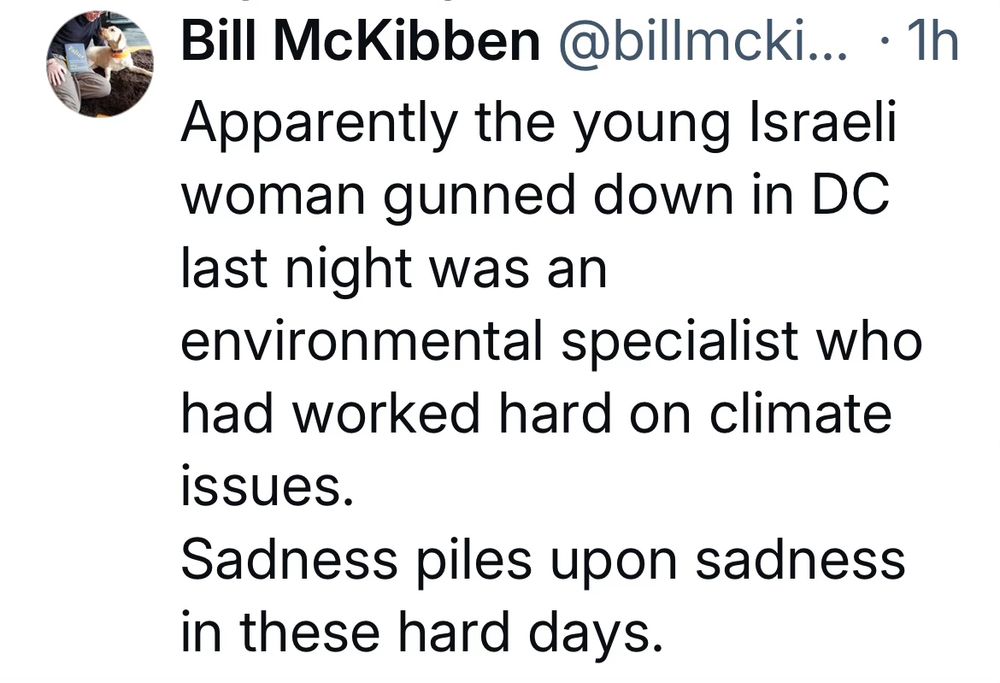Click the final line "in these hard days."
This screenshot has width=1000, height=683.
click(x=422, y=630)
